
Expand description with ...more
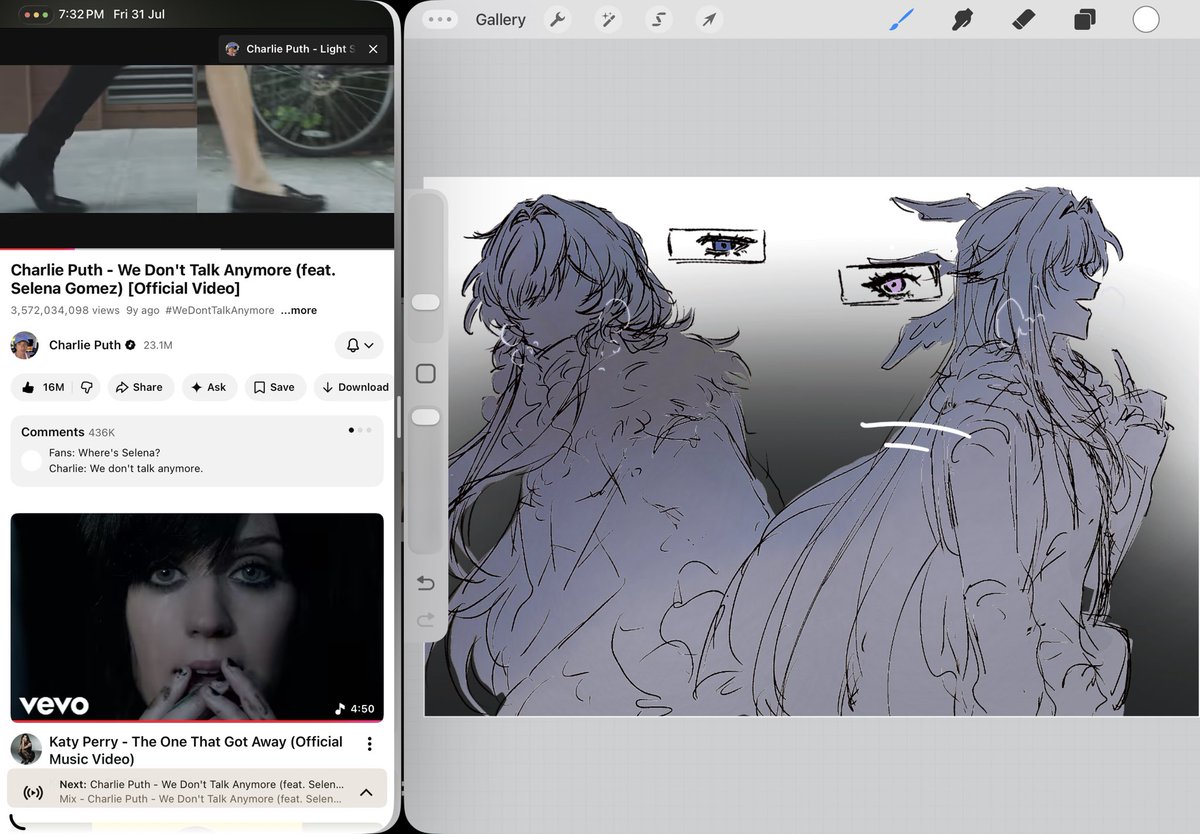[299, 310]
